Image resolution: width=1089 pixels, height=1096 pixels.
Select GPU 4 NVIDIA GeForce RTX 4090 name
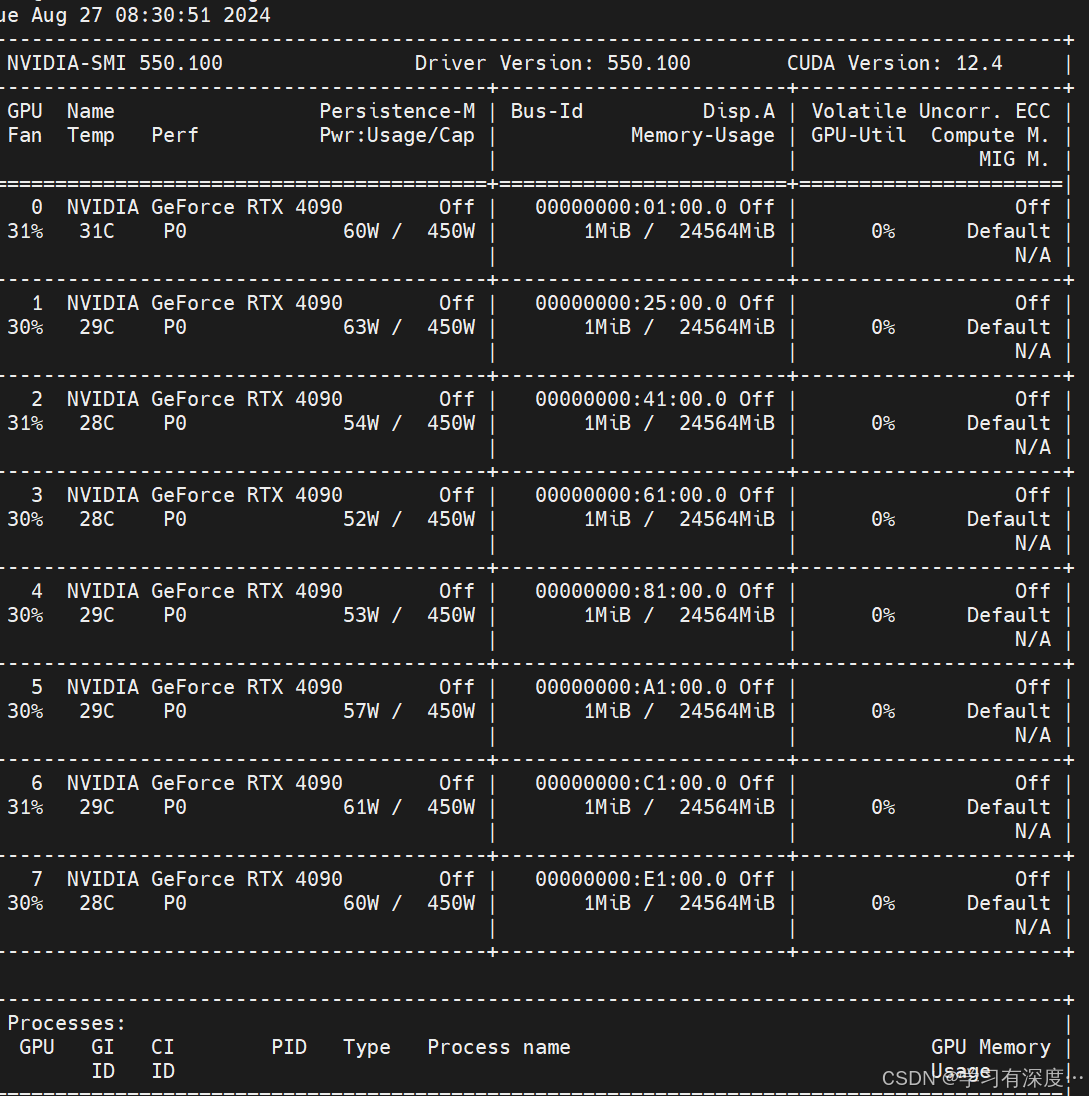[x=205, y=591]
